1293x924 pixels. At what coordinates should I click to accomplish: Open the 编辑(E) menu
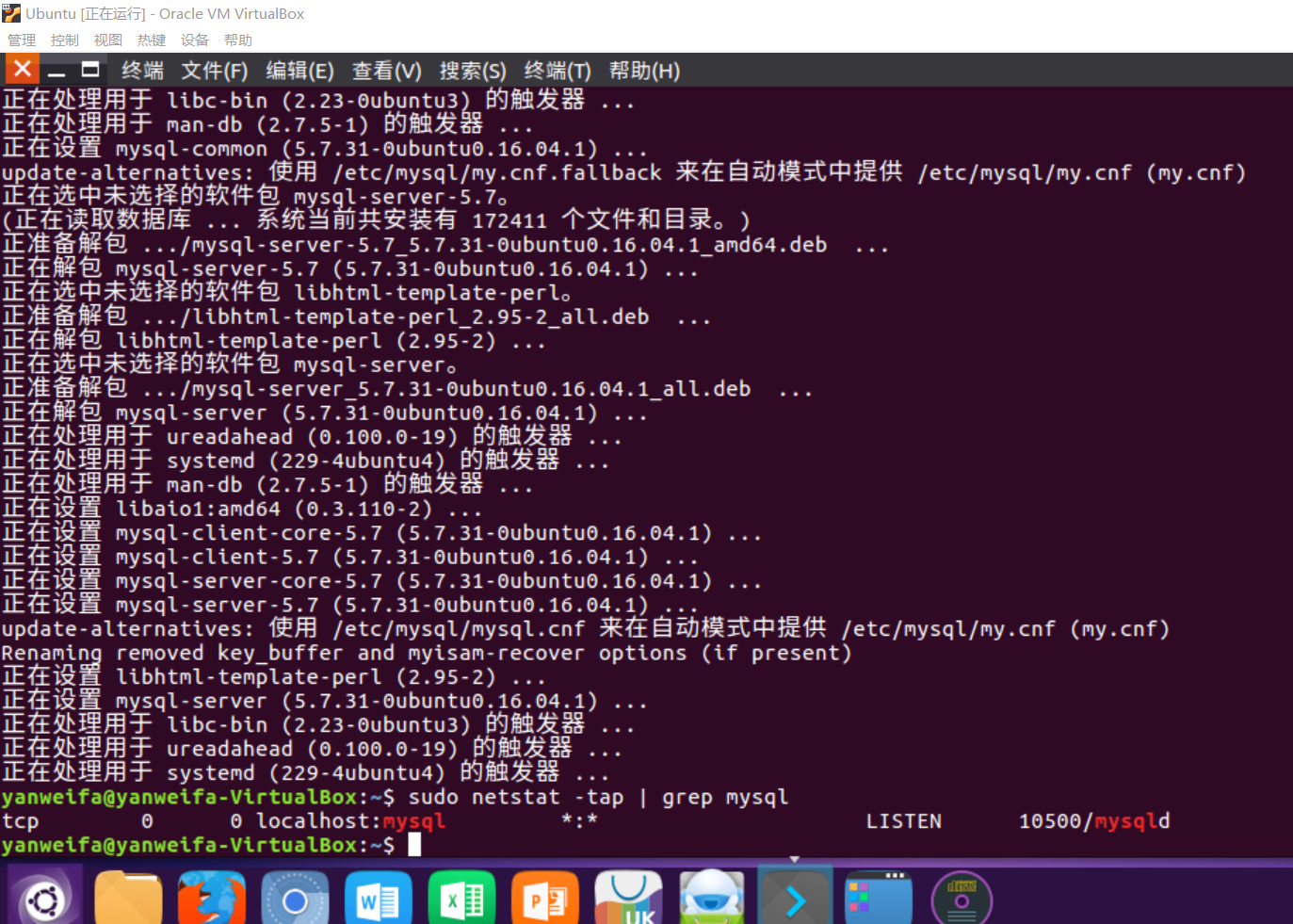299,71
